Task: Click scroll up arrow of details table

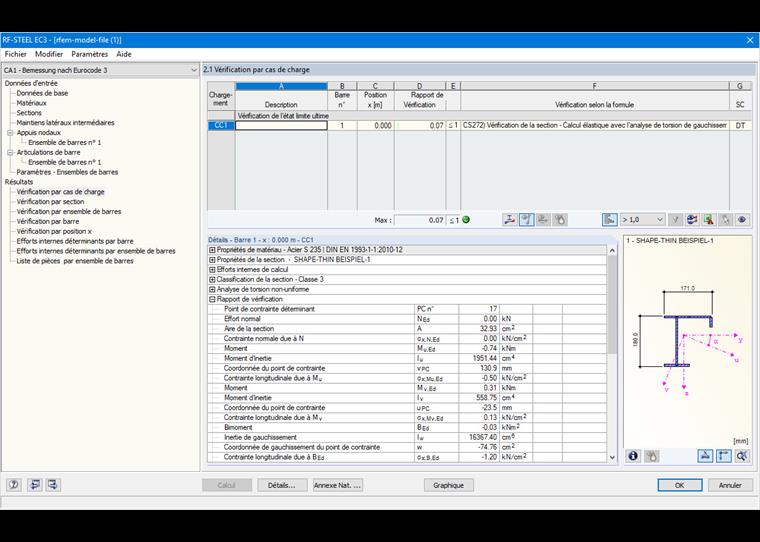Action: coord(612,251)
